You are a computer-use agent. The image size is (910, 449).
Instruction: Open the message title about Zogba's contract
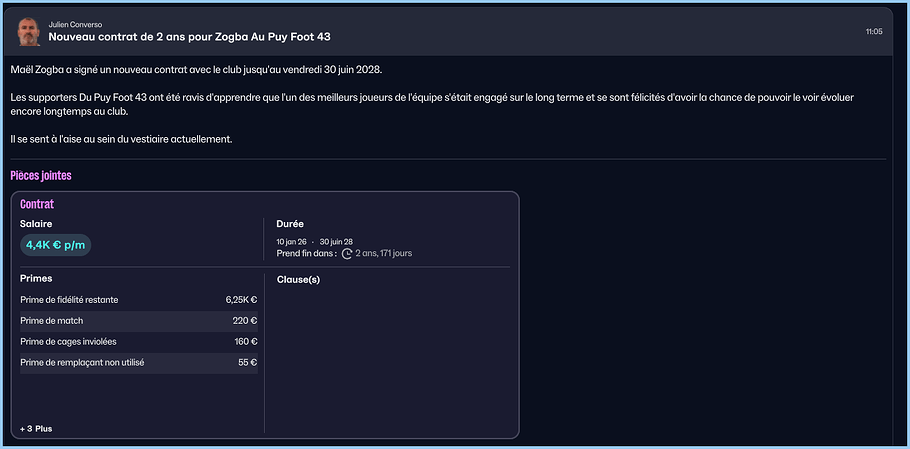[189, 37]
